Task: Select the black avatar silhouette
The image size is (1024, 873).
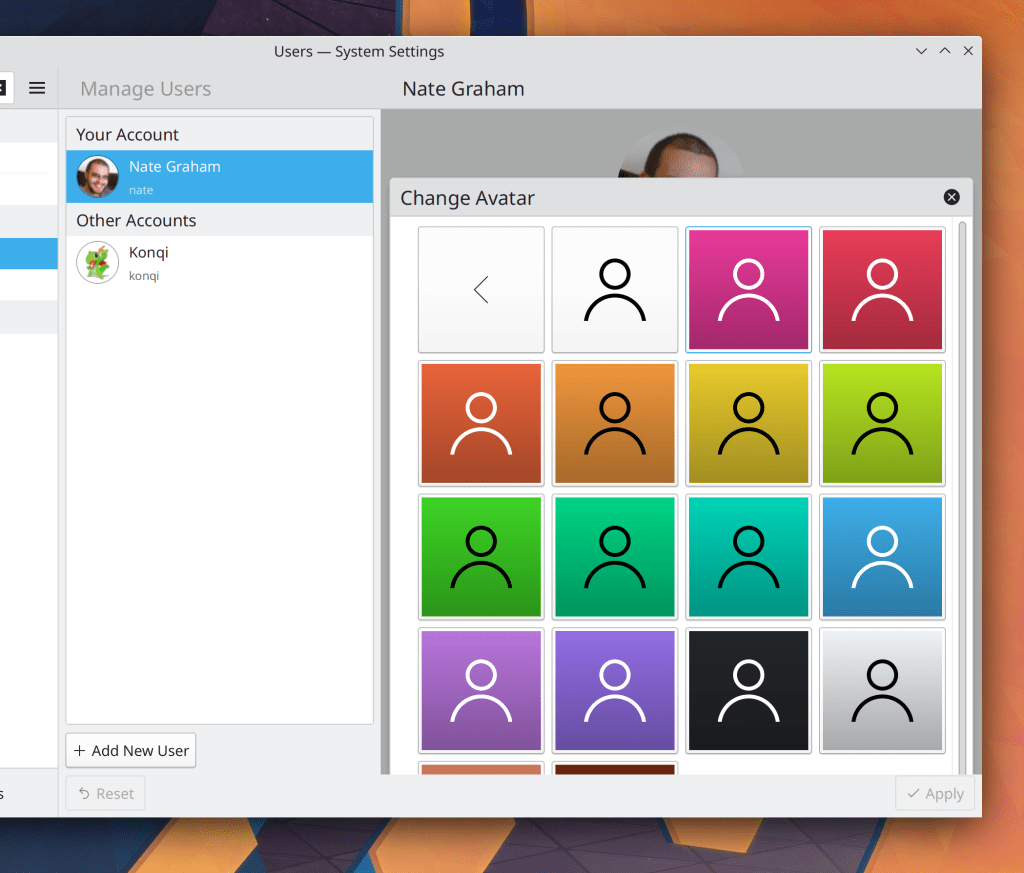Action: [x=748, y=690]
